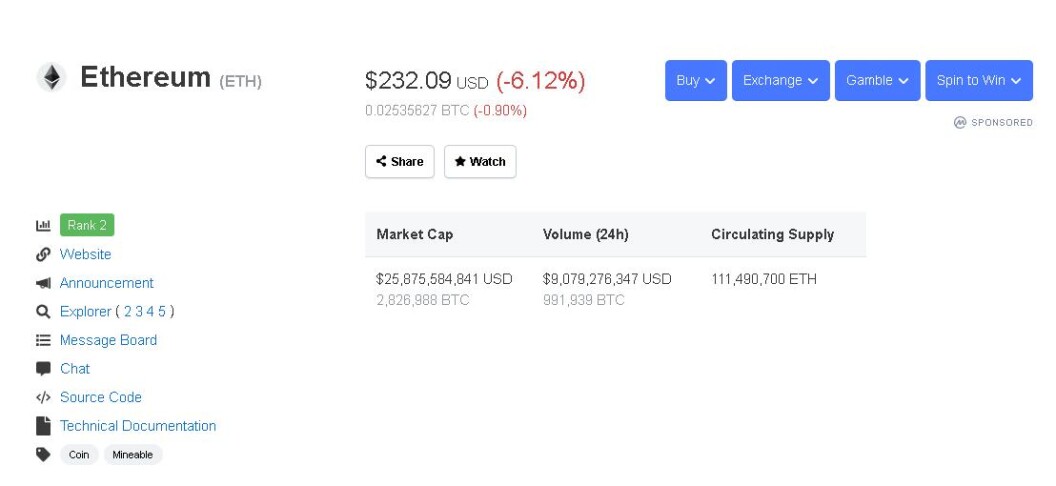Image resolution: width=1056 pixels, height=486 pixels.
Task: Click the document icon beside Technical Documentation
Action: (x=43, y=426)
